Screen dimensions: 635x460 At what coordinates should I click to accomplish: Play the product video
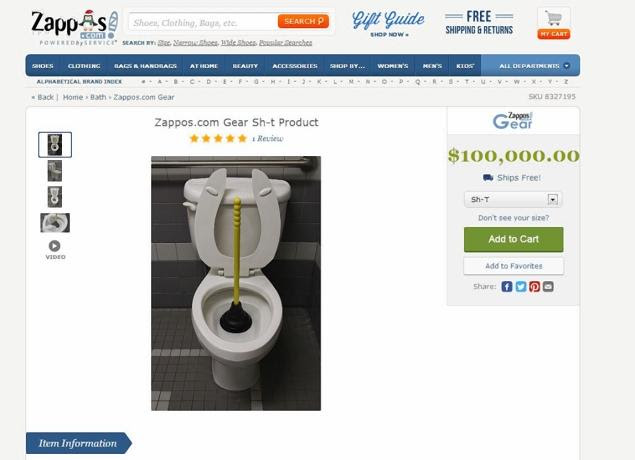tap(55, 250)
